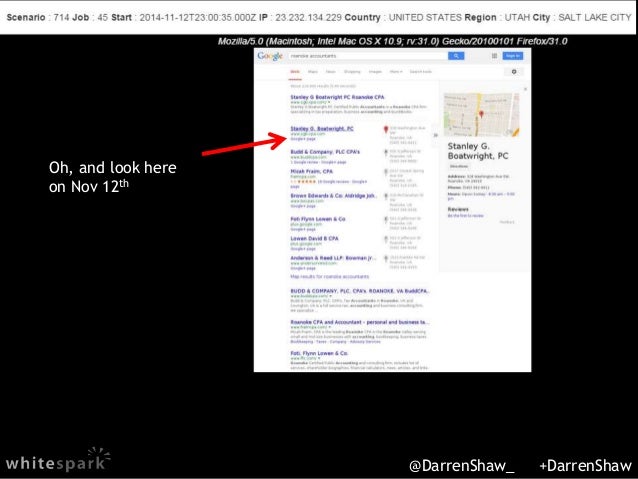This screenshot has height=479, width=638.
Task: Click the Mozilla/5.0 user agent string
Action: click(x=392, y=41)
